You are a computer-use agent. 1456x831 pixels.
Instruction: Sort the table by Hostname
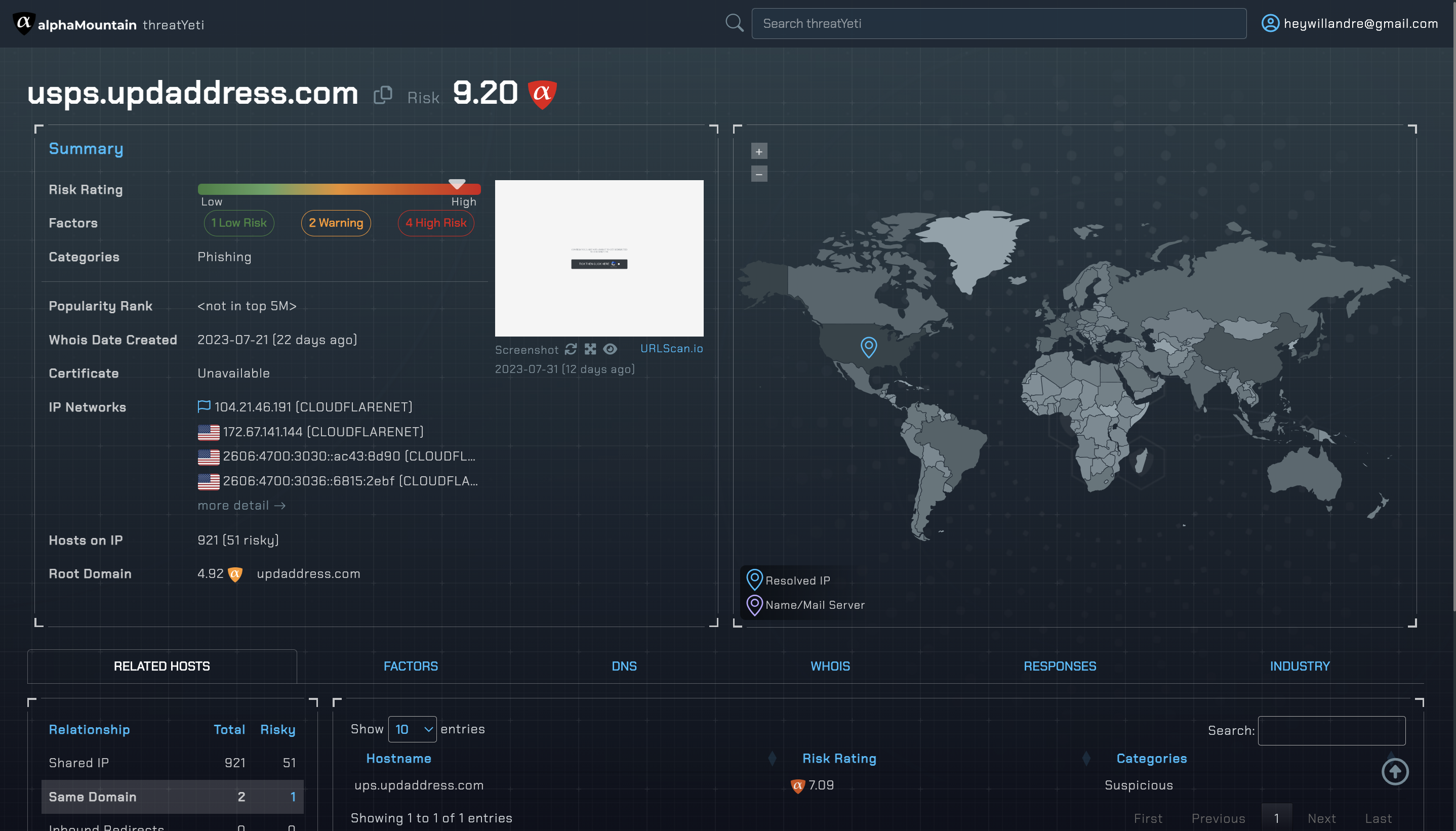coord(398,759)
